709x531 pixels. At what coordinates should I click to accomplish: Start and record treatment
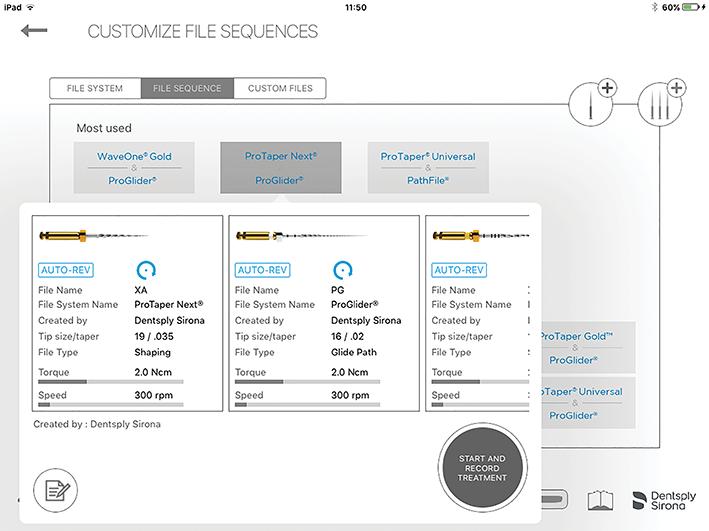[x=482, y=468]
